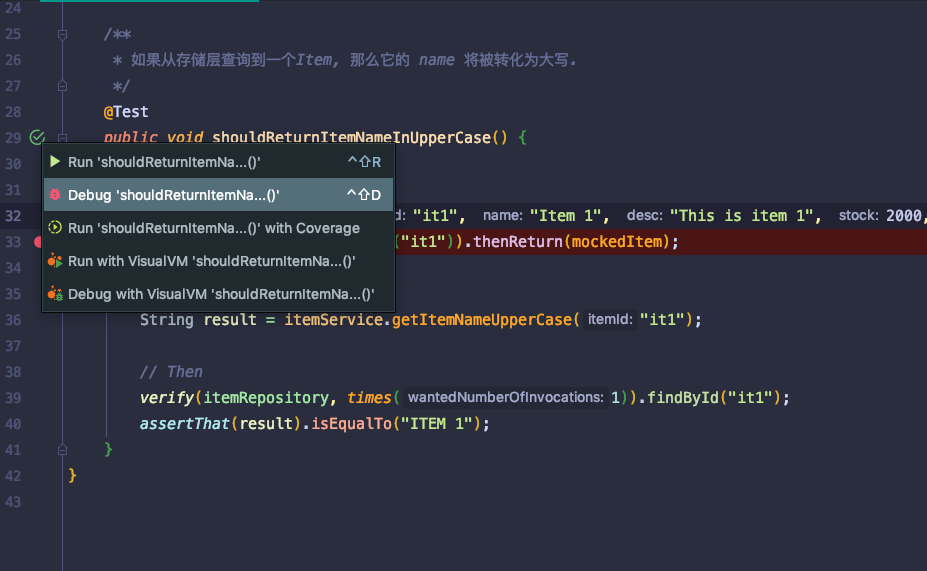This screenshot has width=927, height=571.
Task: Click the assertThat call on line 40
Action: click(184, 424)
